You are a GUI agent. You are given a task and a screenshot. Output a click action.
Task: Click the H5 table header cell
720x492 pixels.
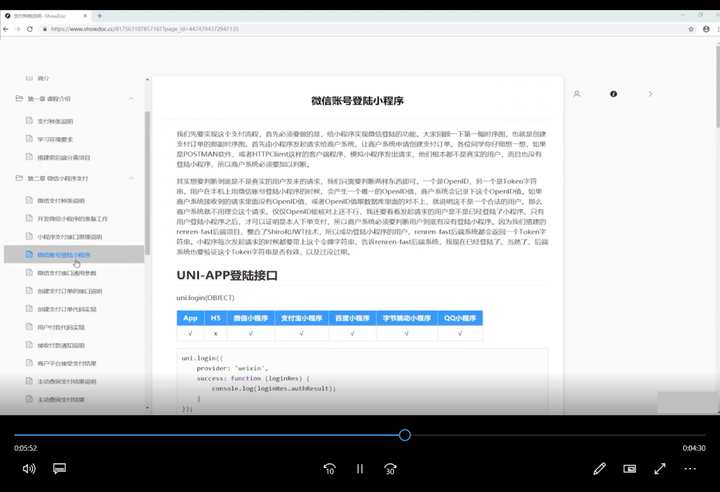click(215, 318)
